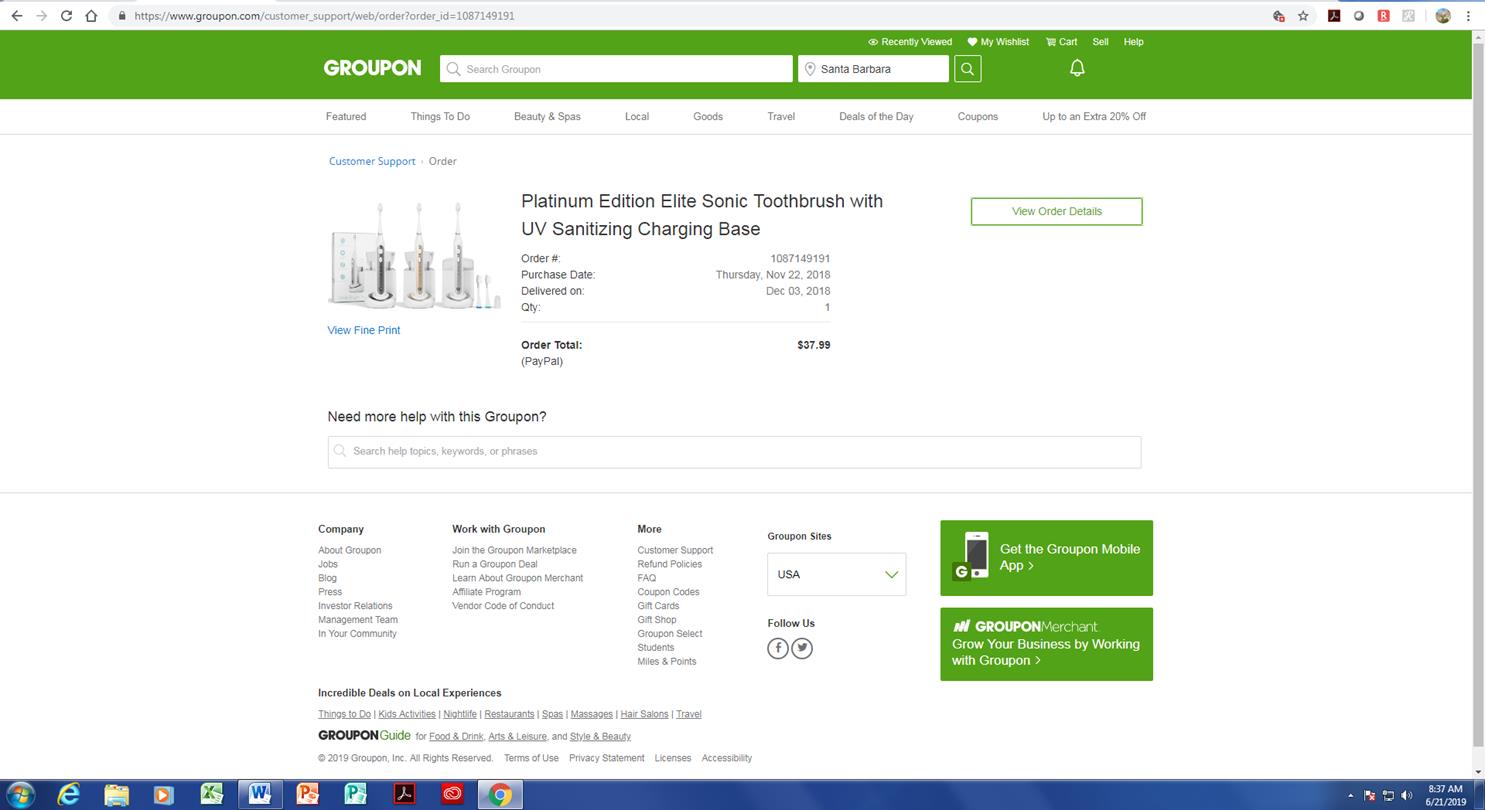Open Up to an Extra 20% Off
The image size is (1485, 810).
tap(1094, 117)
